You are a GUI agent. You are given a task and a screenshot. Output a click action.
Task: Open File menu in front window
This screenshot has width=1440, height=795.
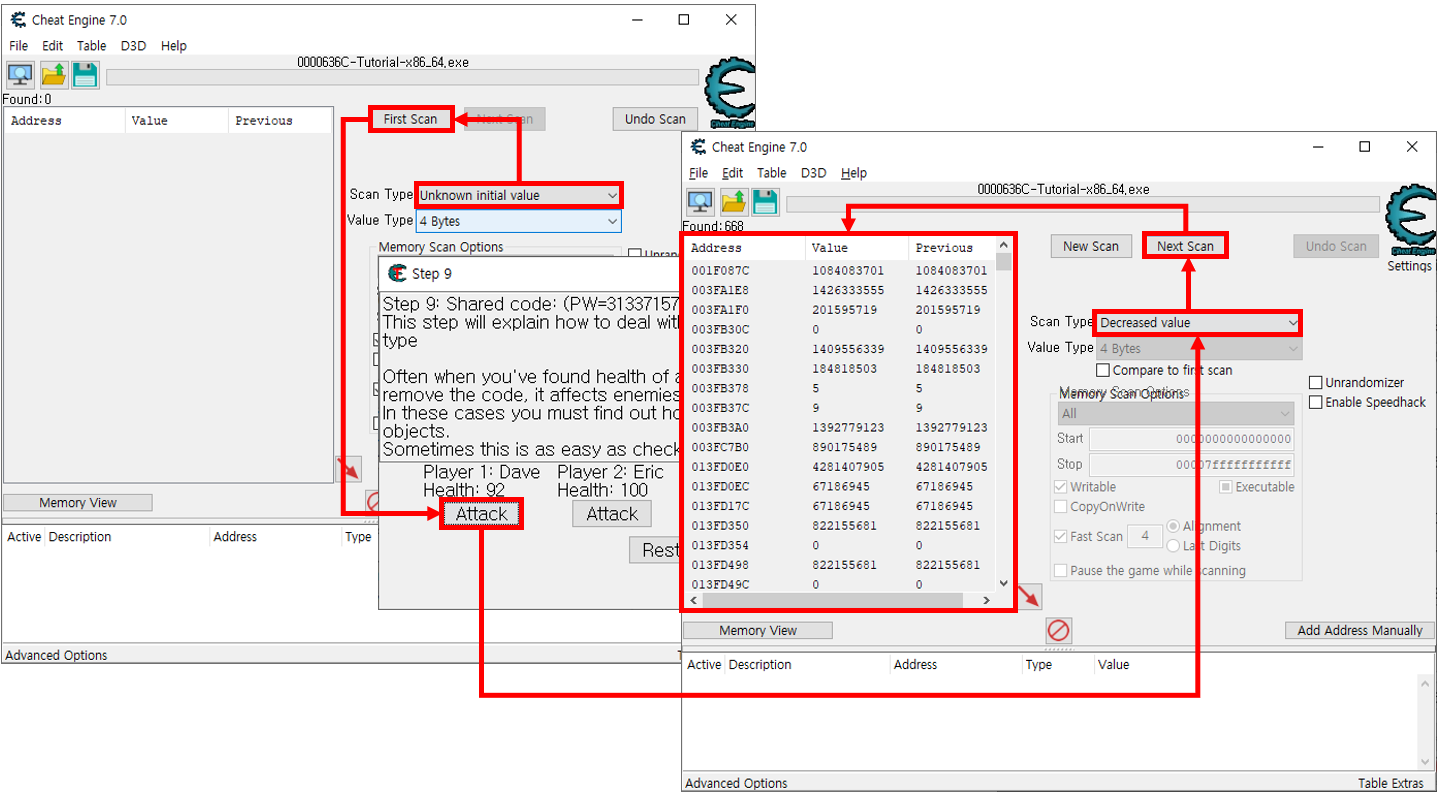[x=698, y=173]
